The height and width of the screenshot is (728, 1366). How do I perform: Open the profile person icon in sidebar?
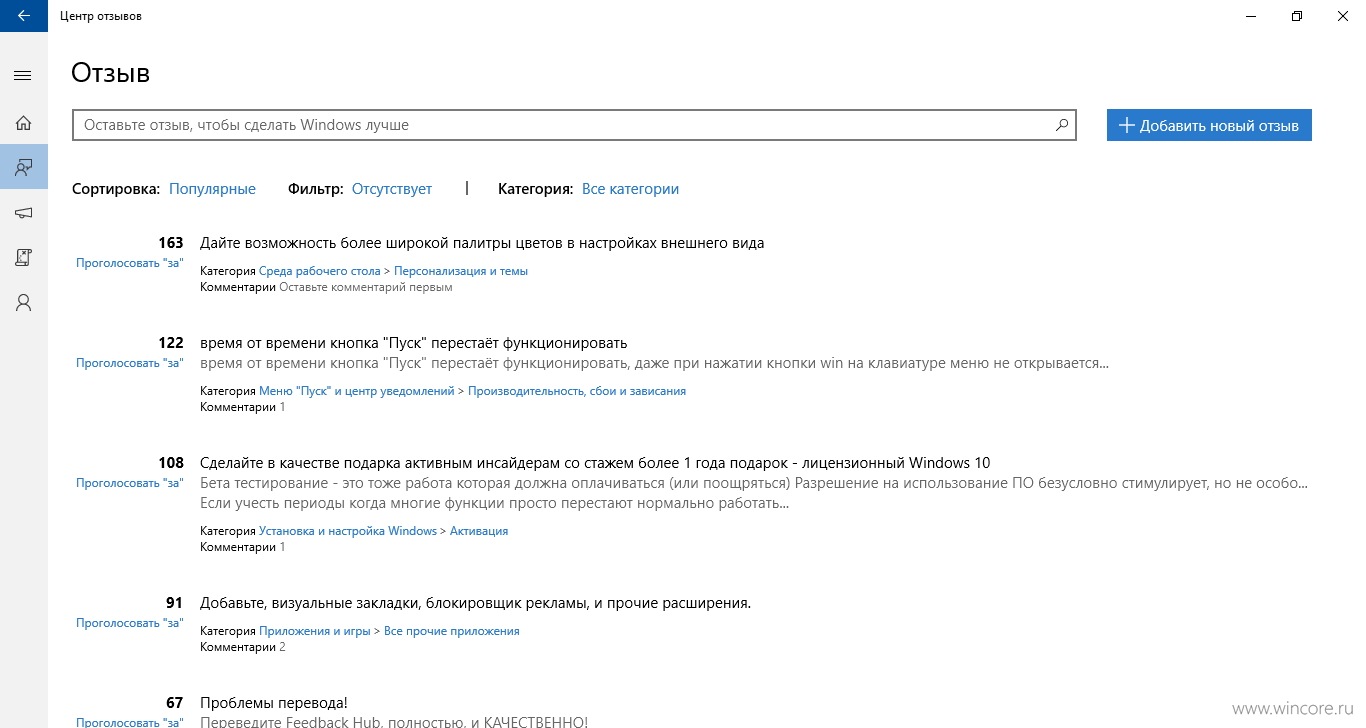(x=23, y=302)
